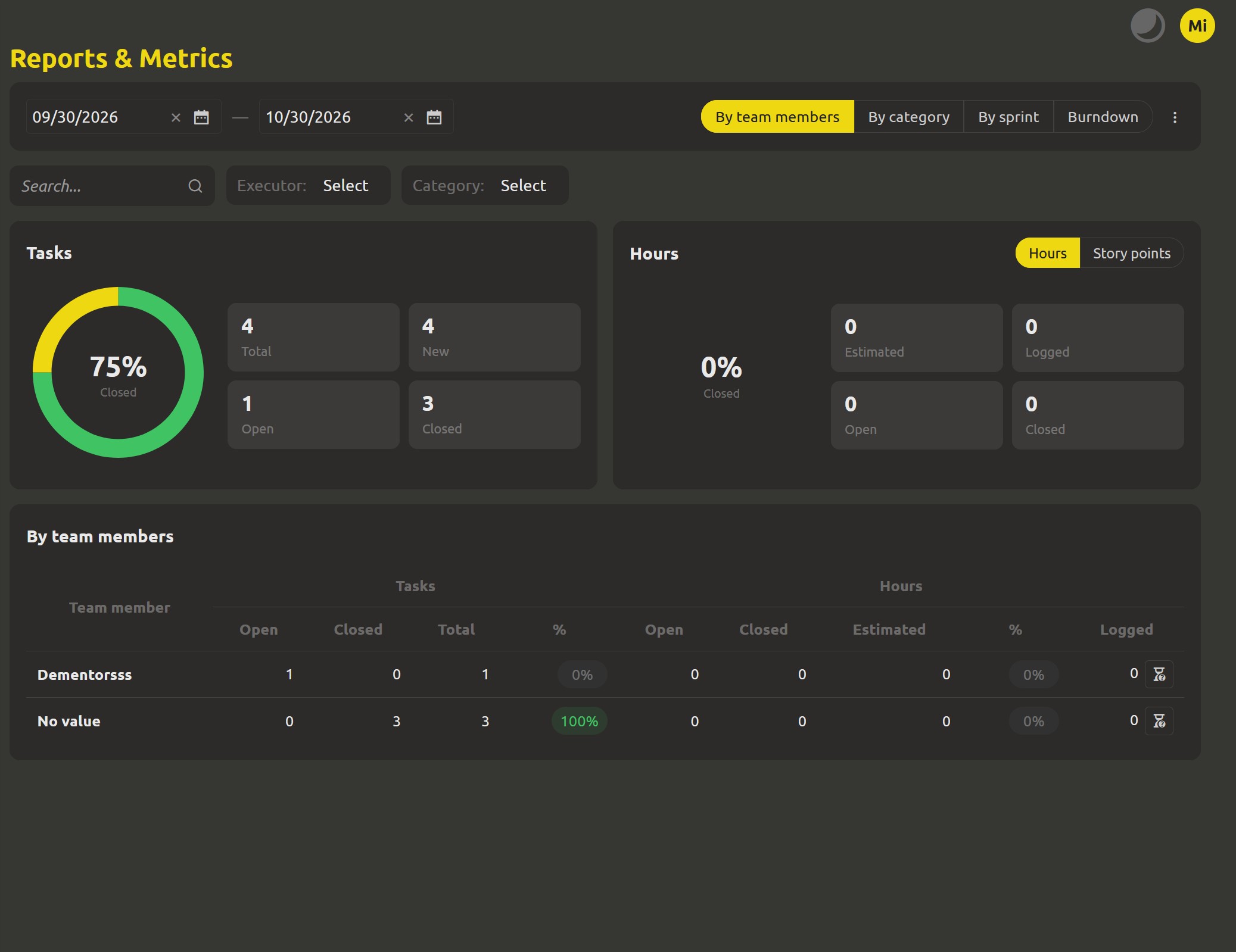Image resolution: width=1236 pixels, height=952 pixels.
Task: Click the Tasks total column header
Action: point(456,629)
